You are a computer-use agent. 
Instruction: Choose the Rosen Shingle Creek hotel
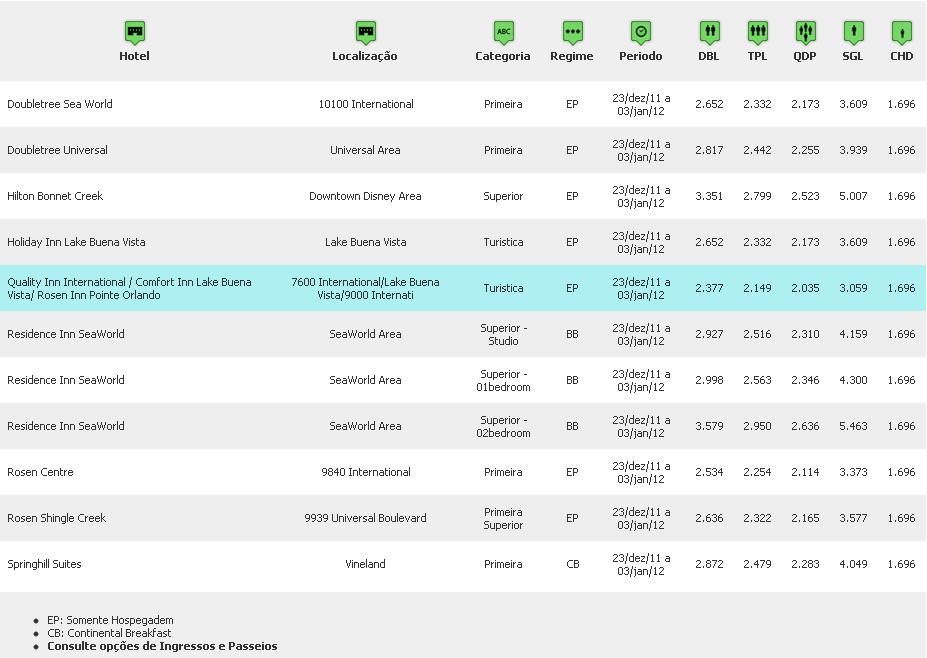[57, 518]
